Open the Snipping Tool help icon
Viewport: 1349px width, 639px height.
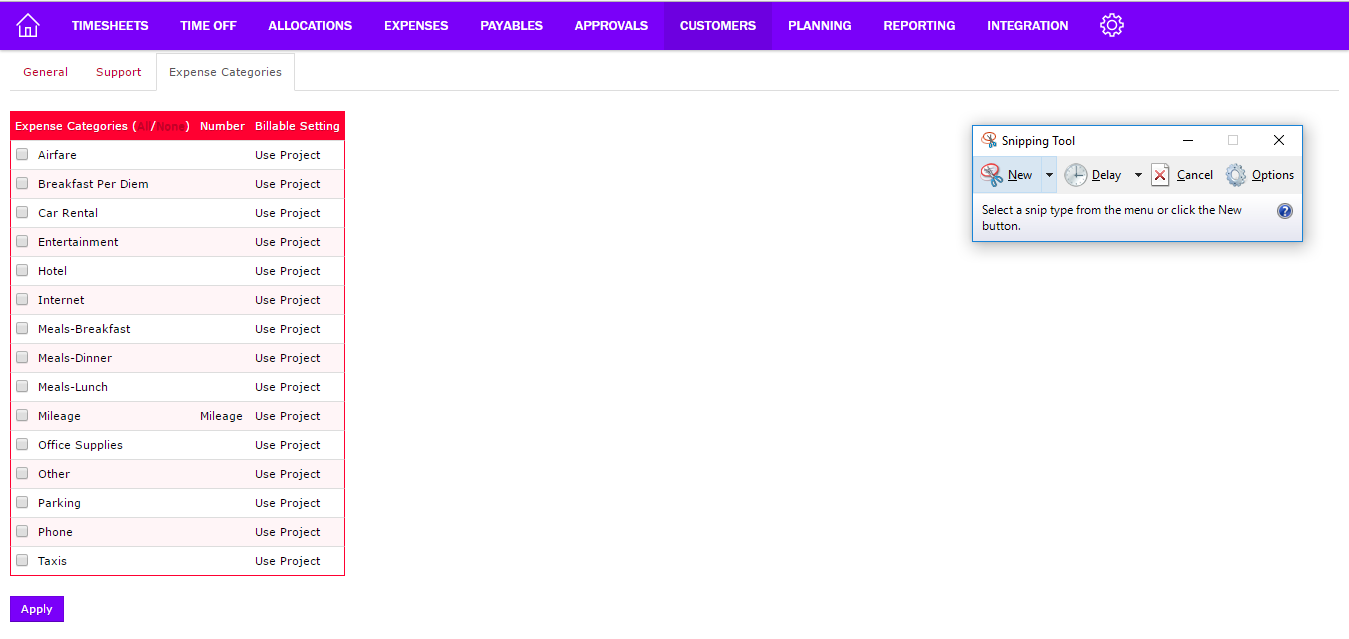pyautogui.click(x=1285, y=211)
